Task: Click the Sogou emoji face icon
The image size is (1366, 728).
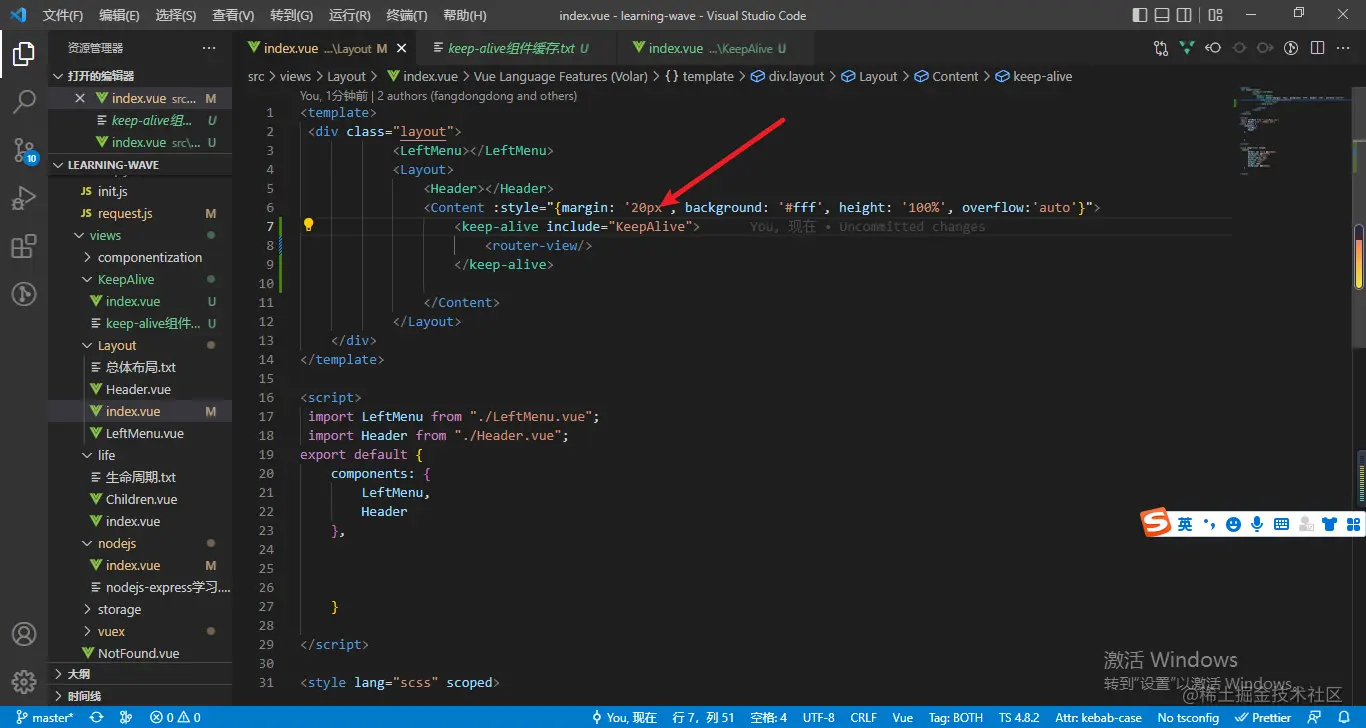Action: click(1234, 523)
